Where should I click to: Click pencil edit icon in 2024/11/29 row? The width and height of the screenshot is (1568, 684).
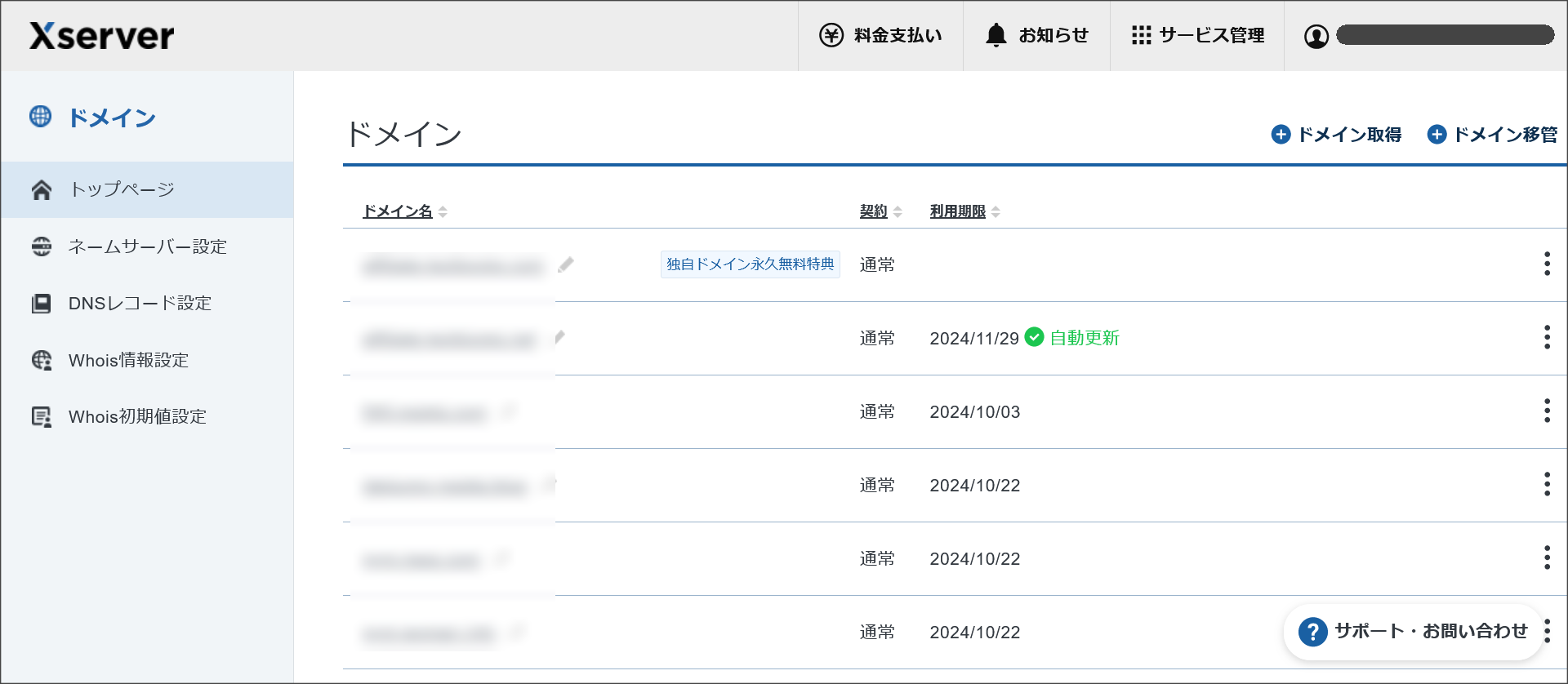pyautogui.click(x=560, y=337)
